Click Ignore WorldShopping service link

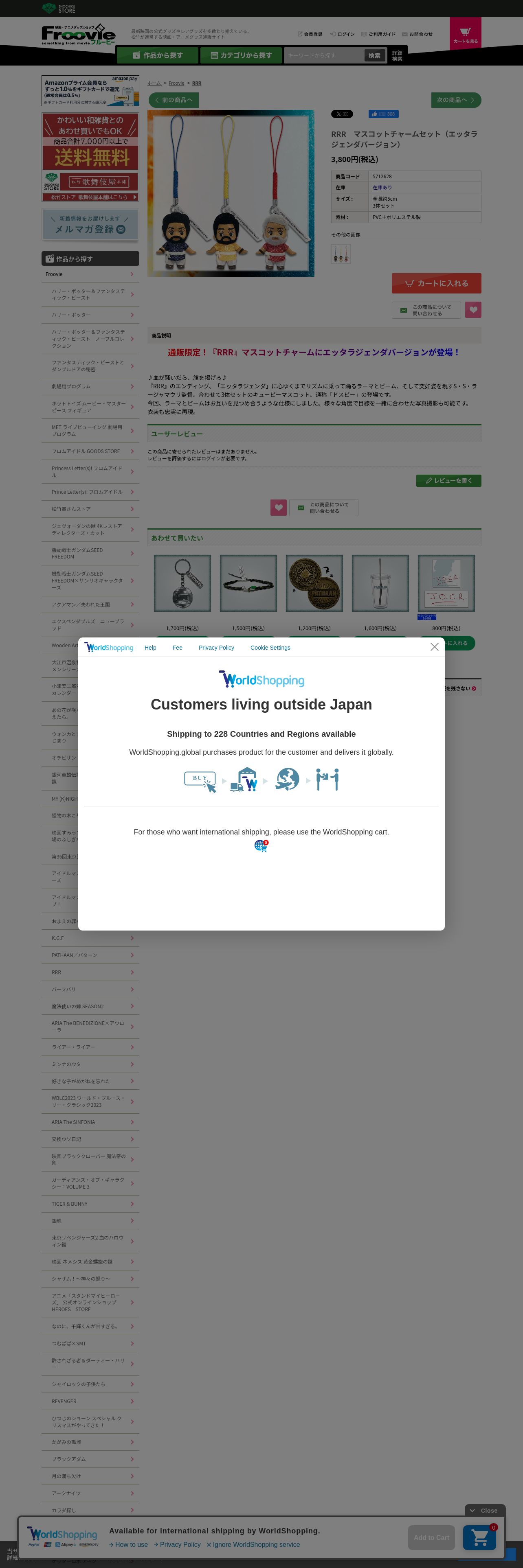click(253, 1544)
